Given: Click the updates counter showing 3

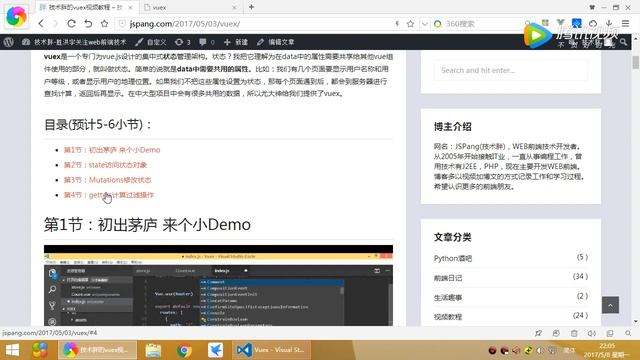Looking at the screenshot, I should [x=183, y=42].
